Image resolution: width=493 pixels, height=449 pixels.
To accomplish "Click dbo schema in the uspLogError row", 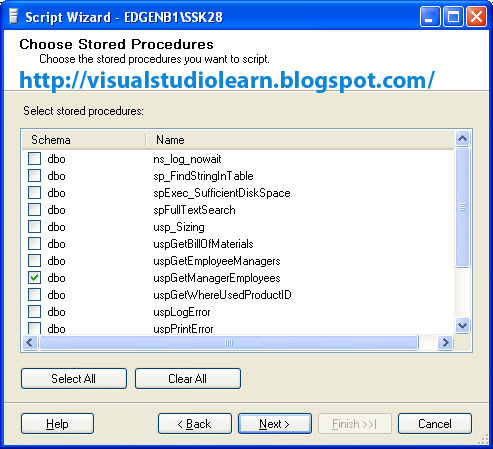I will (56, 312).
